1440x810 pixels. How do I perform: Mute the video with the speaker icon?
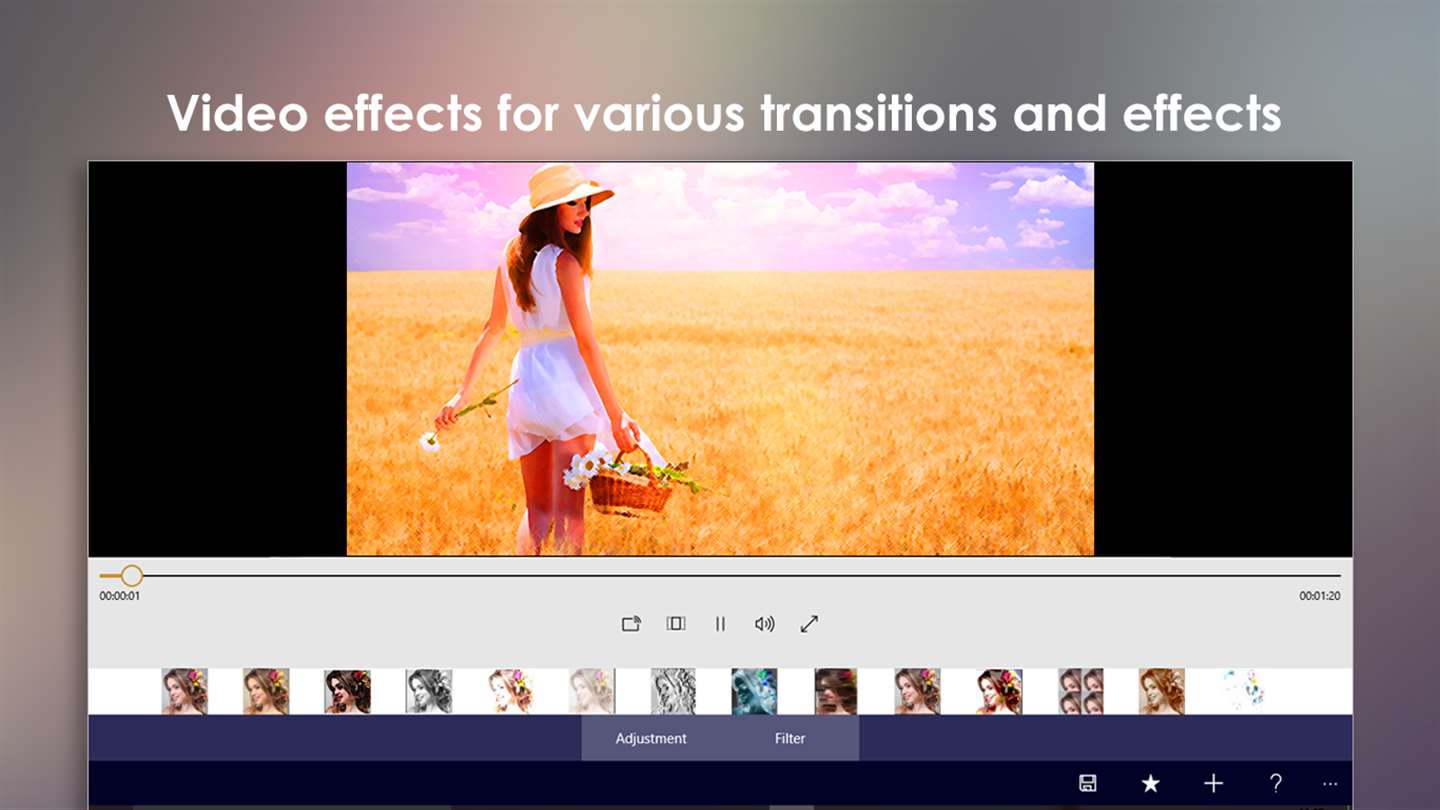[x=765, y=624]
